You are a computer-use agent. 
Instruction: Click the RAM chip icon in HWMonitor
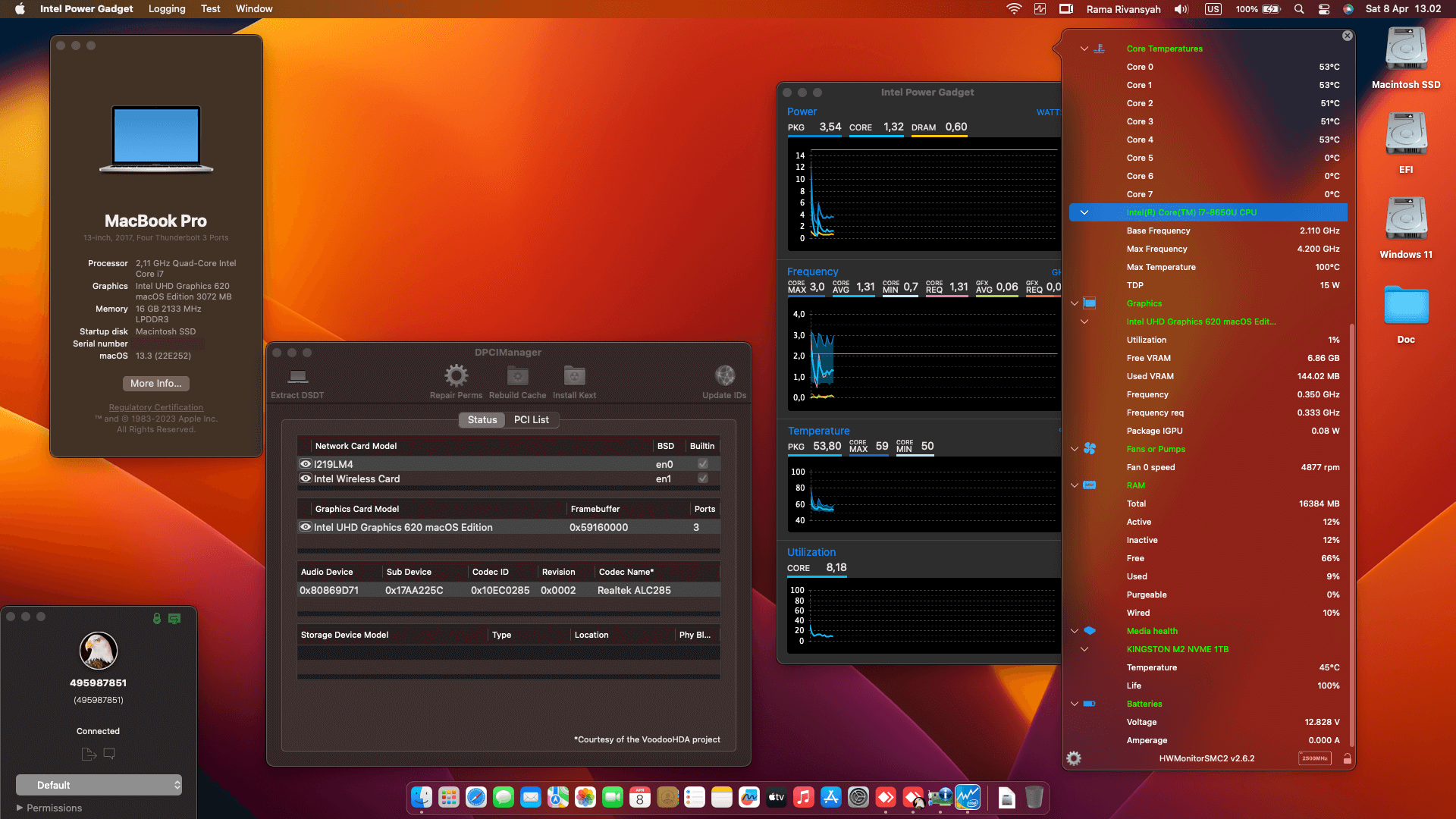click(1090, 485)
